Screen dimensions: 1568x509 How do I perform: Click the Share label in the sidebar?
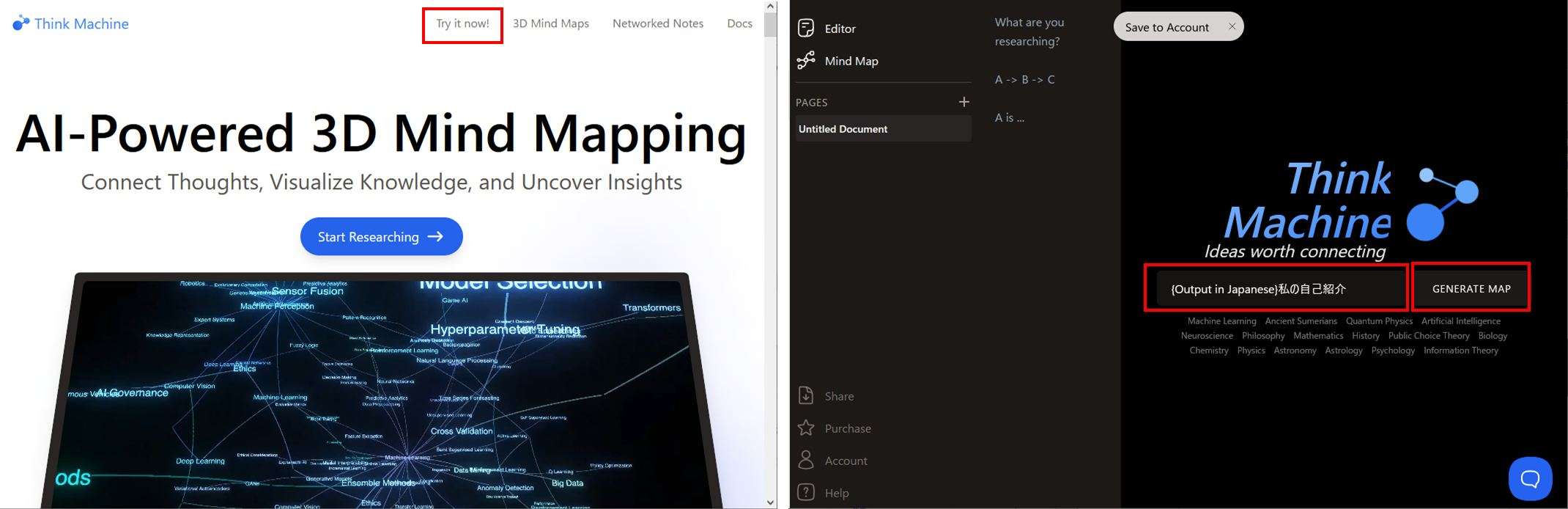click(x=839, y=396)
